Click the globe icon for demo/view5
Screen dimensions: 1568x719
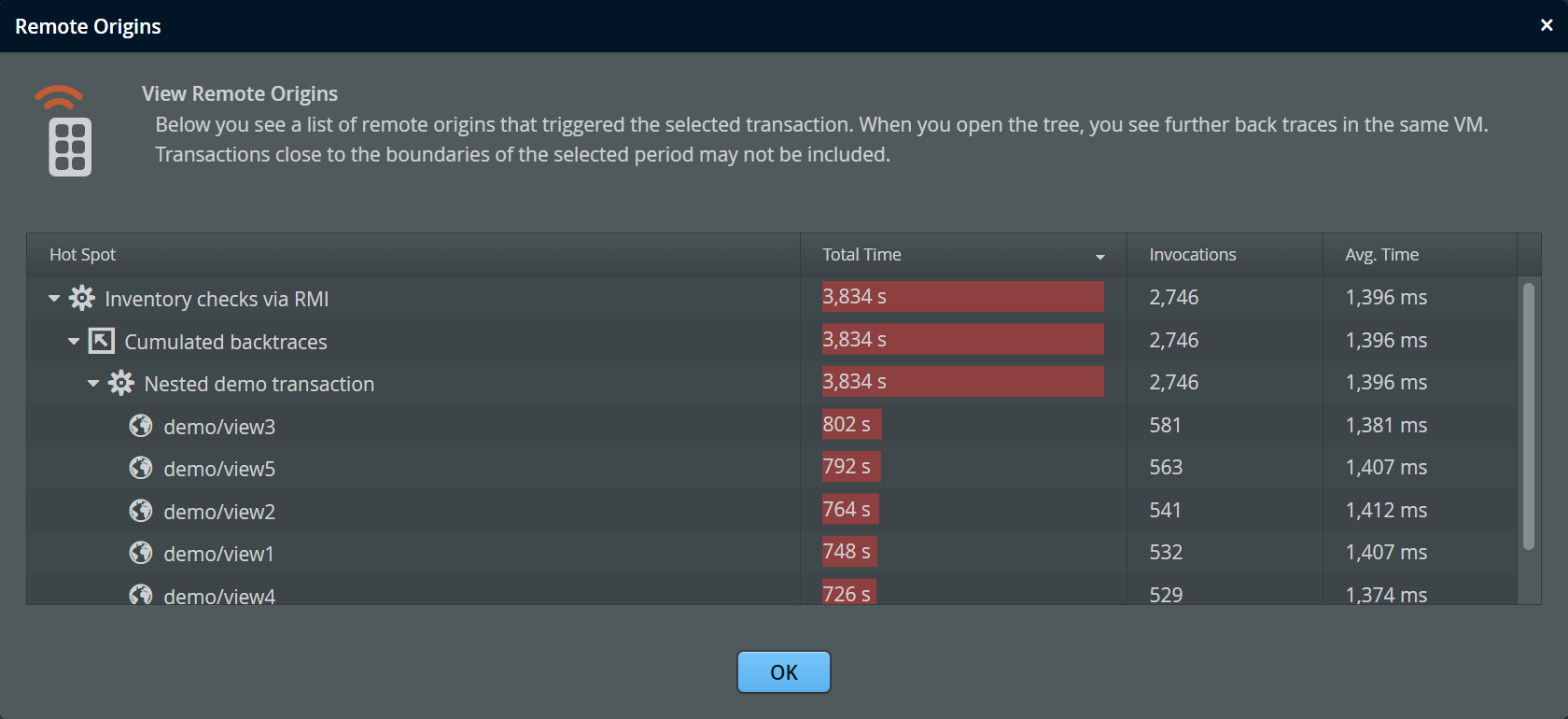point(141,468)
